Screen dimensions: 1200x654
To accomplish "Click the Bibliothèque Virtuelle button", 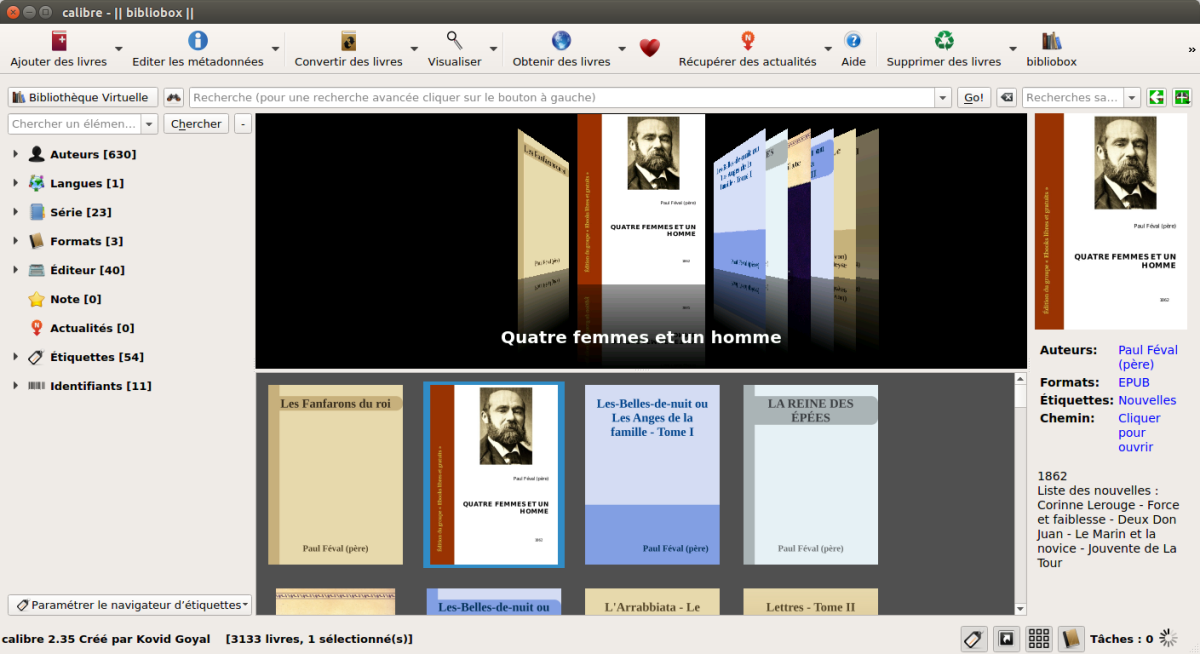I will [83, 97].
